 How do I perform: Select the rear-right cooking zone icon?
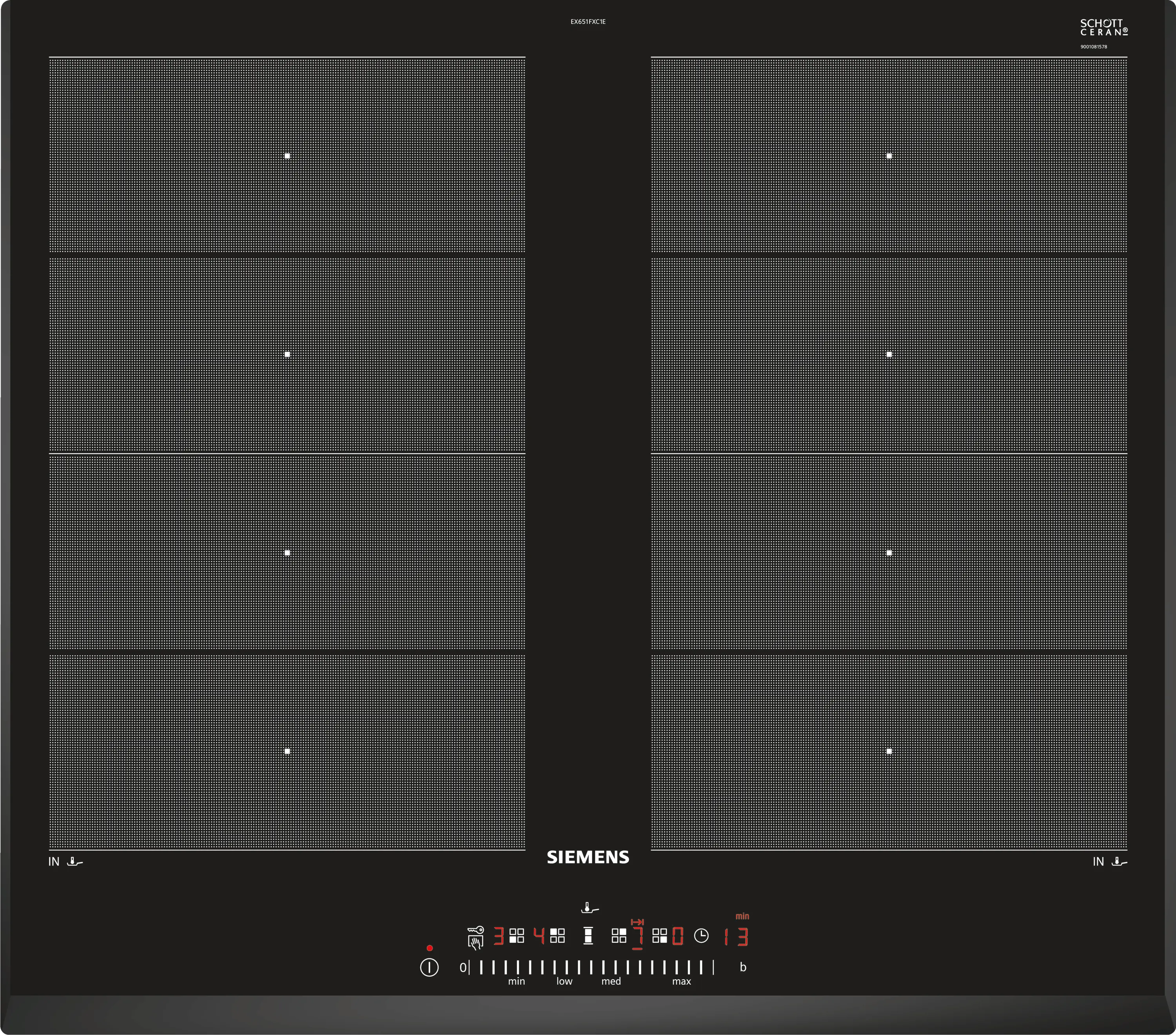pos(619,935)
